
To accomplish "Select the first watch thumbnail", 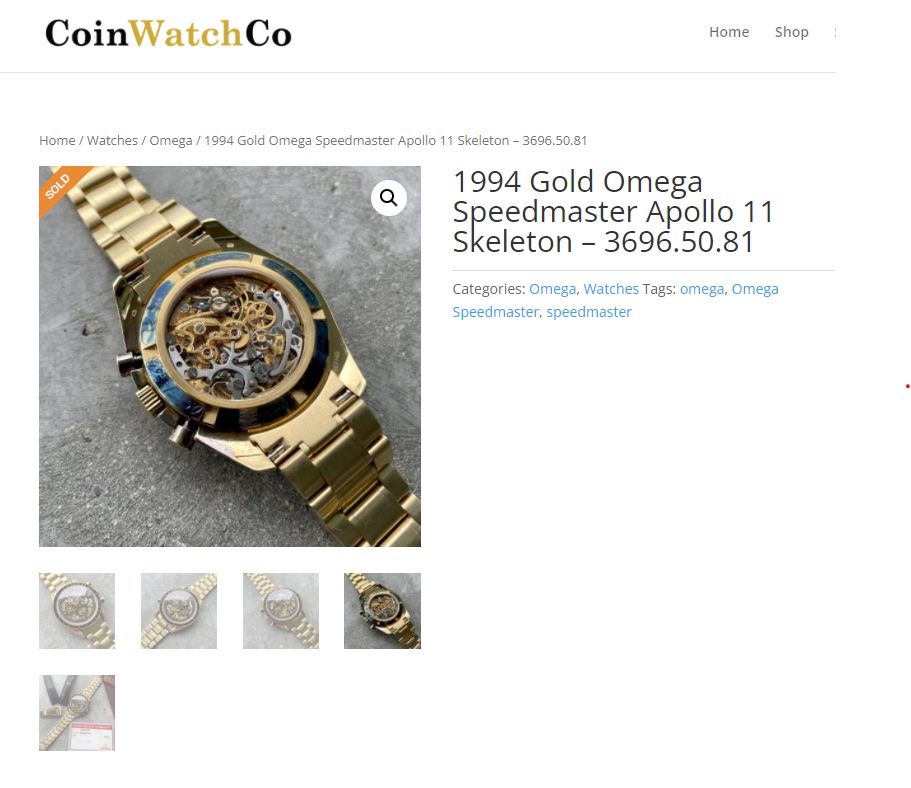I will pyautogui.click(x=77, y=611).
